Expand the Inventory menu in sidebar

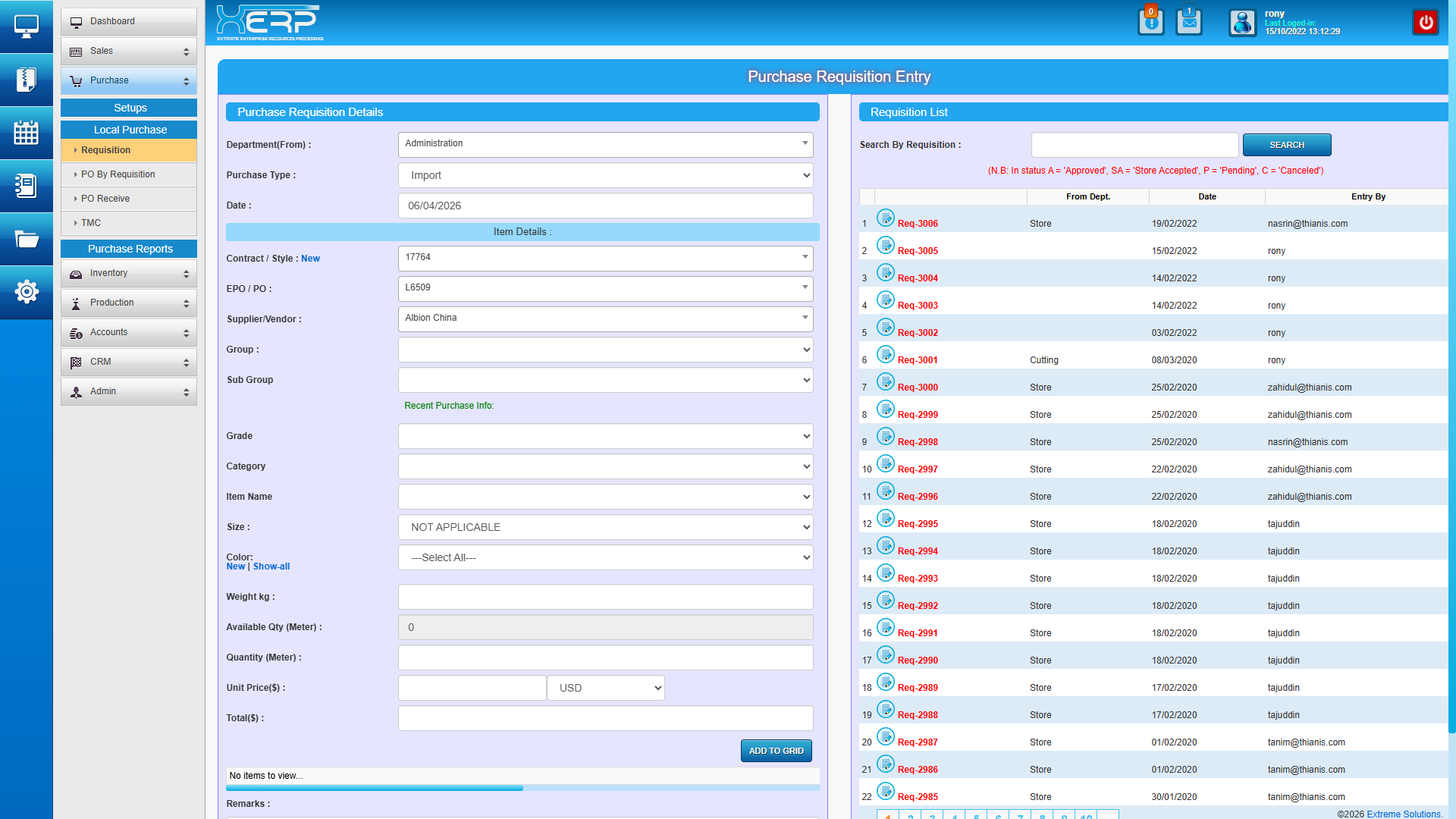129,273
